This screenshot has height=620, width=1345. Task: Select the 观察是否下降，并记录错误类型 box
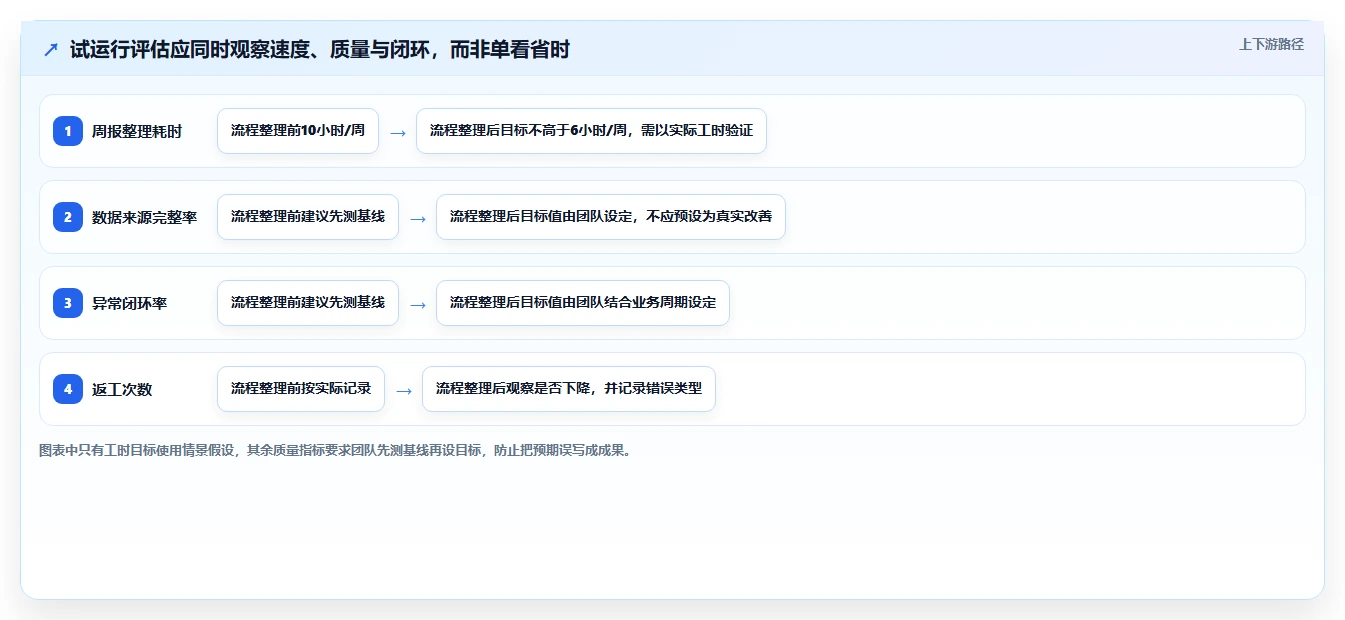click(569, 389)
